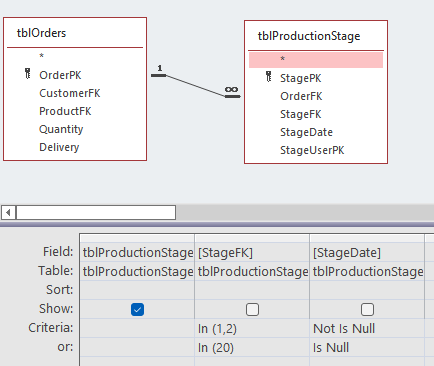
Task: Click the Field cell of the first grid column
Action: tap(137, 252)
